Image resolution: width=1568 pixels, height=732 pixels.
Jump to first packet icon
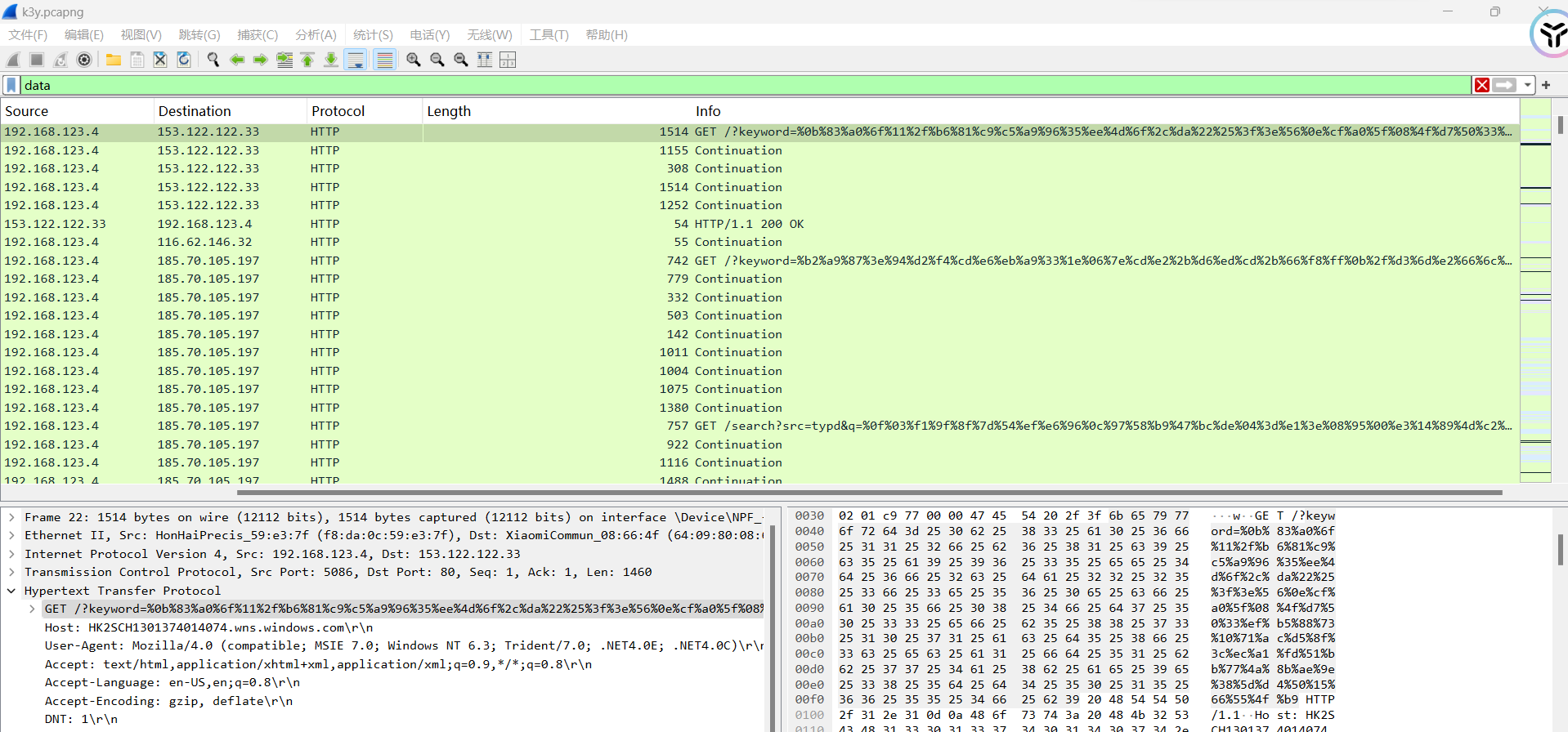click(x=307, y=60)
